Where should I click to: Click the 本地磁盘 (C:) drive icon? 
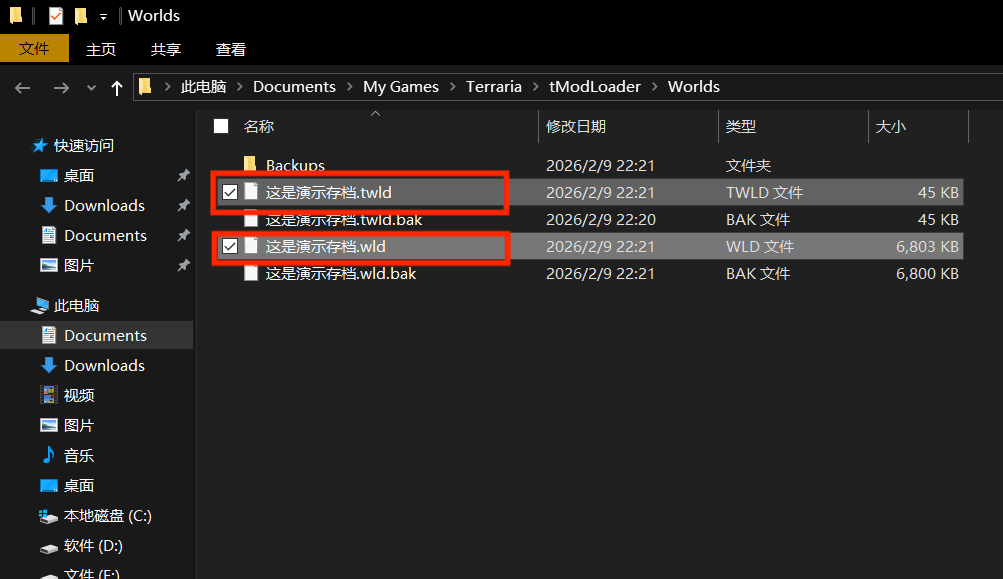click(48, 516)
